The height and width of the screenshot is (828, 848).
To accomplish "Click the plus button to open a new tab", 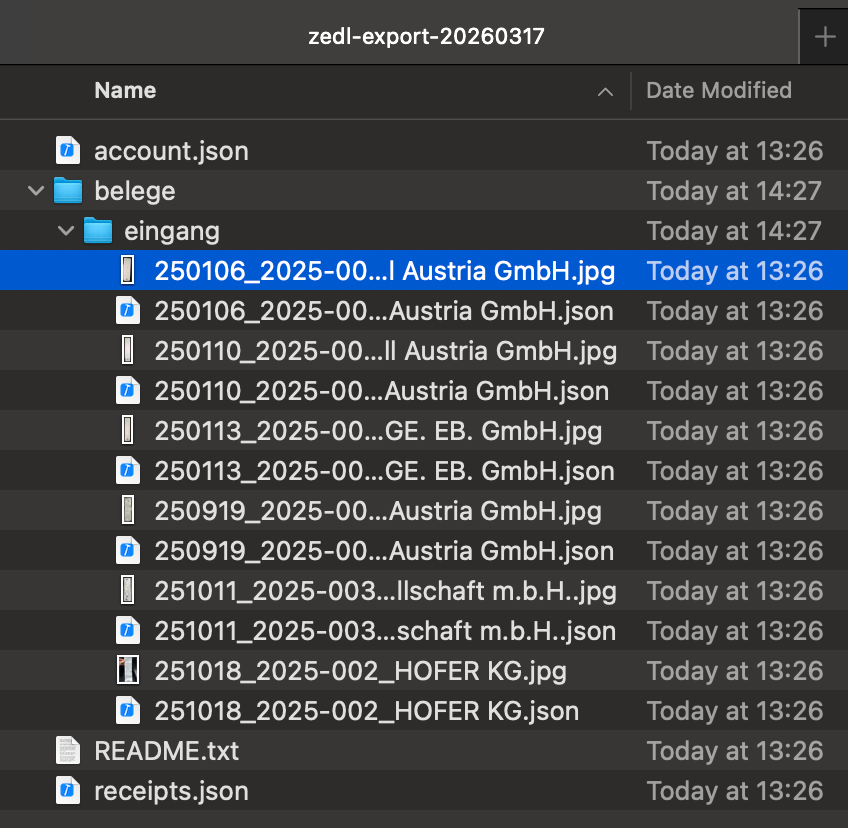I will pyautogui.click(x=826, y=36).
